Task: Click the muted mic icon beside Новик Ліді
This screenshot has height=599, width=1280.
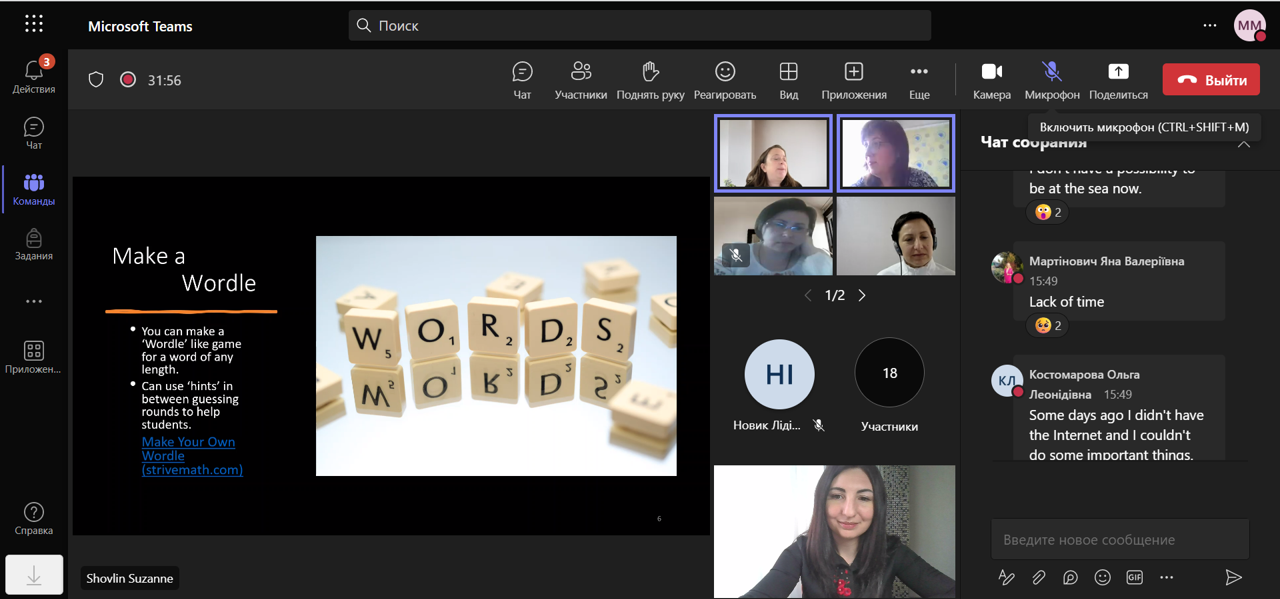Action: [818, 426]
